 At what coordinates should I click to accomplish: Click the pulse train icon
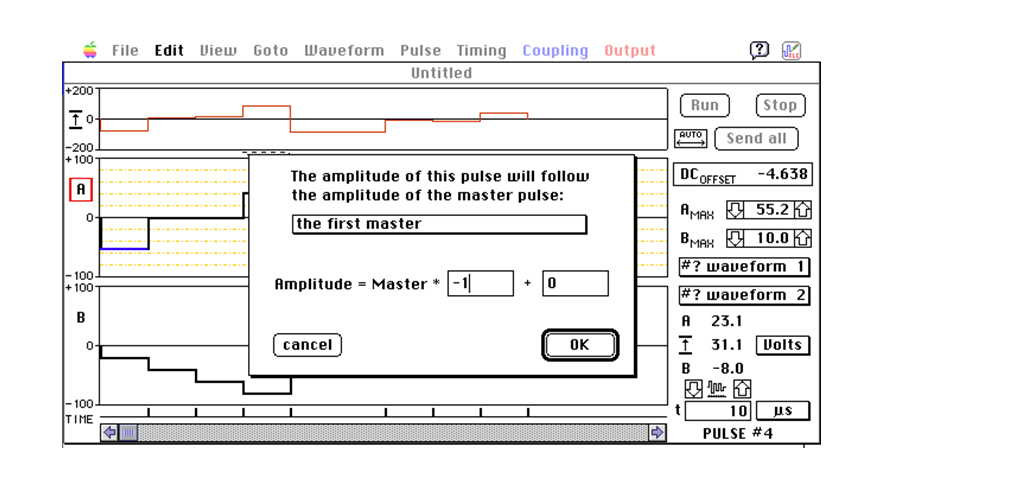click(718, 390)
